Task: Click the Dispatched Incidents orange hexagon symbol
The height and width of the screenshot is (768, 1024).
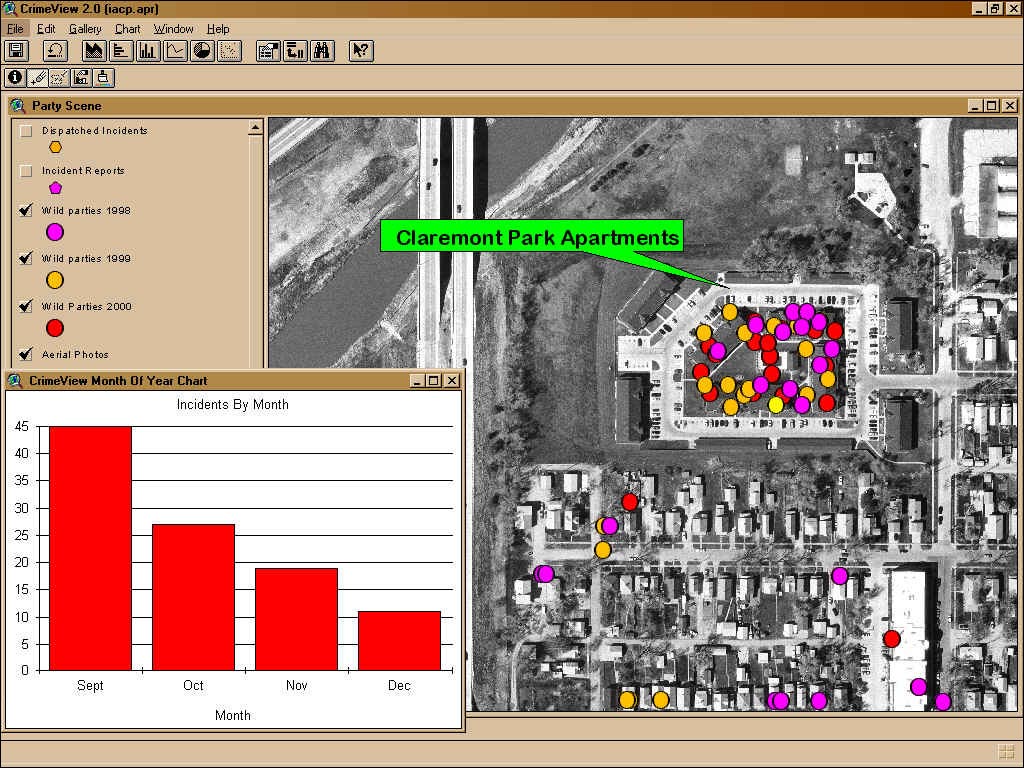Action: coord(56,148)
